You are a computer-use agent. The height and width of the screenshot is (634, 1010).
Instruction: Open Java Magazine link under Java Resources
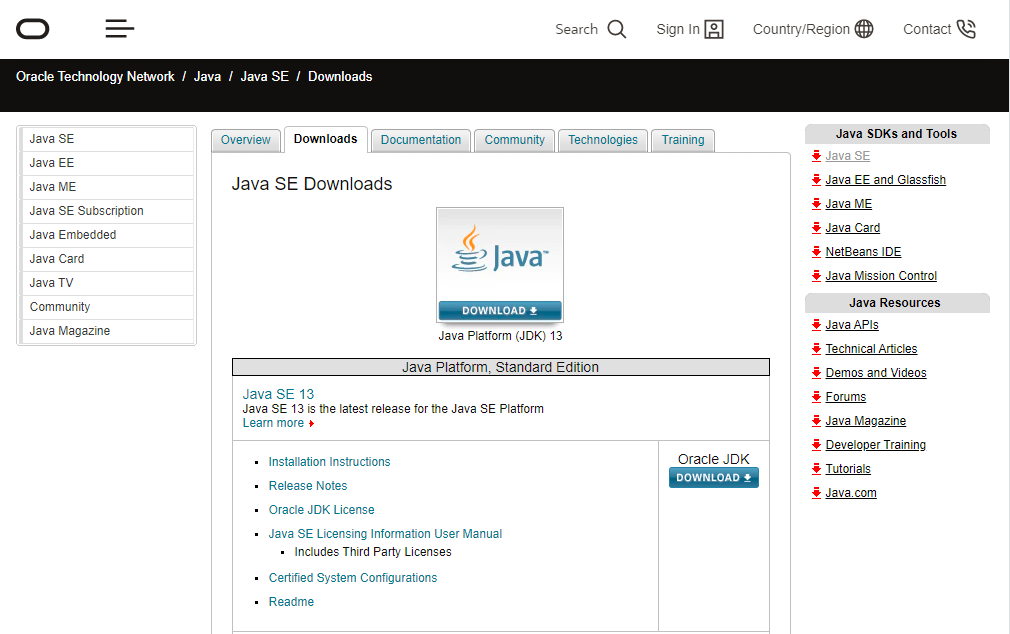[x=866, y=421]
